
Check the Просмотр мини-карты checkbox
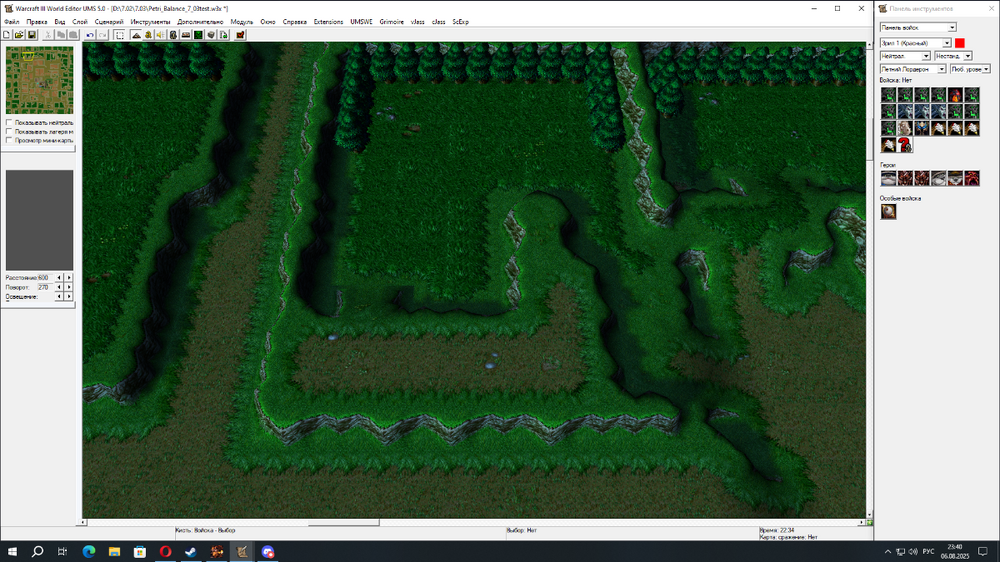(10, 141)
